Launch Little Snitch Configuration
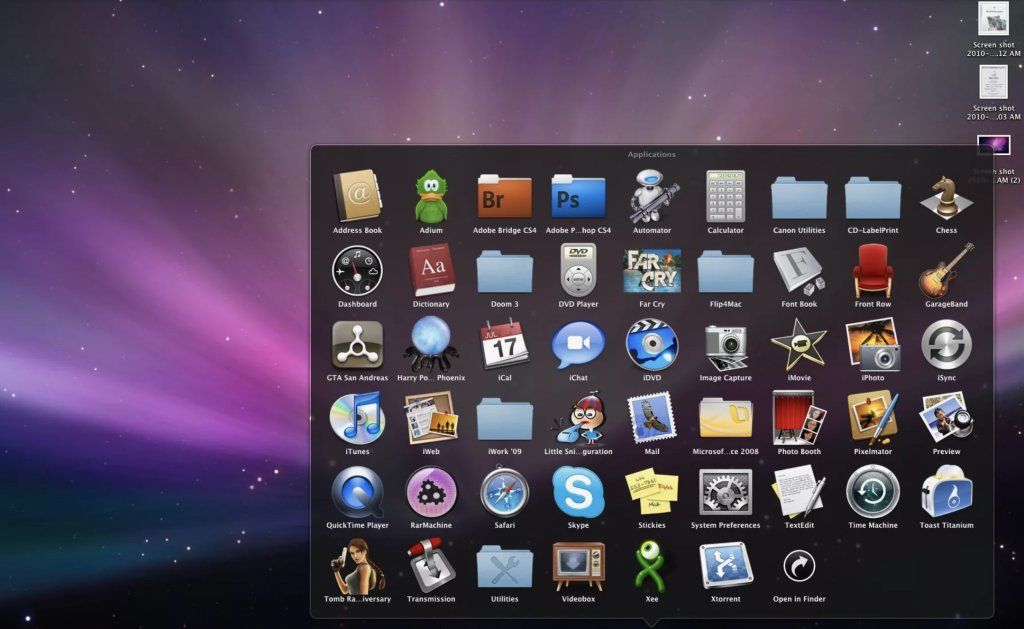 578,418
